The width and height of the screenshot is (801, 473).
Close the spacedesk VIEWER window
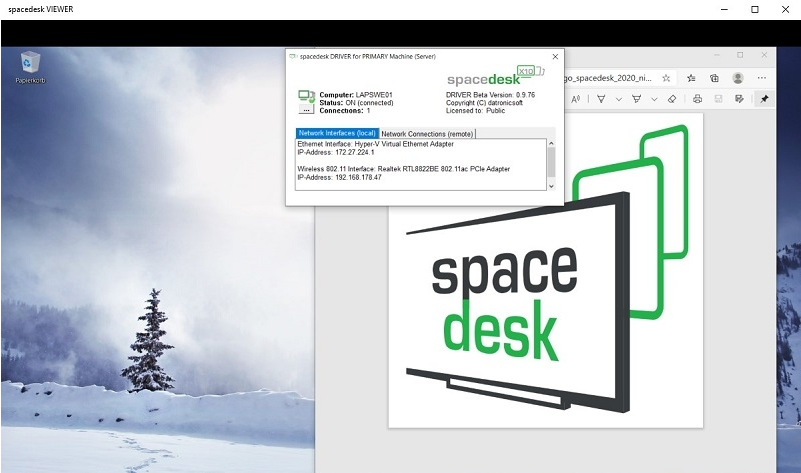pyautogui.click(x=785, y=9)
